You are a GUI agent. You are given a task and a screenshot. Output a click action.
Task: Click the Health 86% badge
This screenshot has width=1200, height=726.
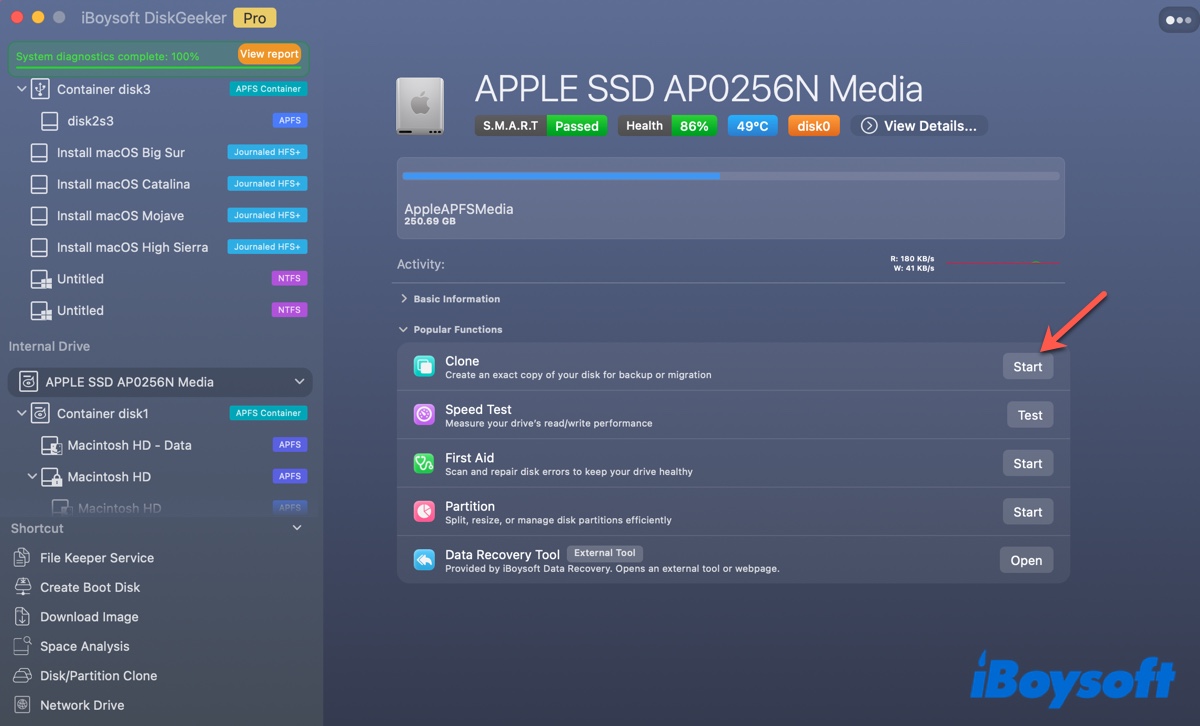(x=667, y=126)
